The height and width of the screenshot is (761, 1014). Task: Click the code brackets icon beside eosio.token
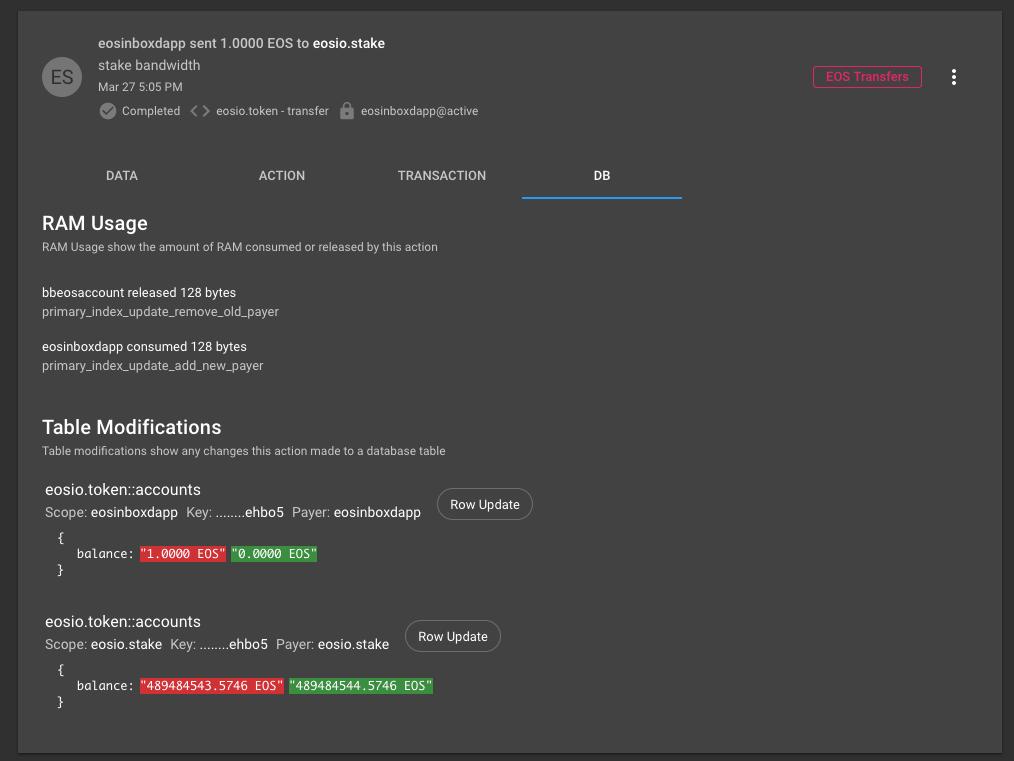click(199, 111)
